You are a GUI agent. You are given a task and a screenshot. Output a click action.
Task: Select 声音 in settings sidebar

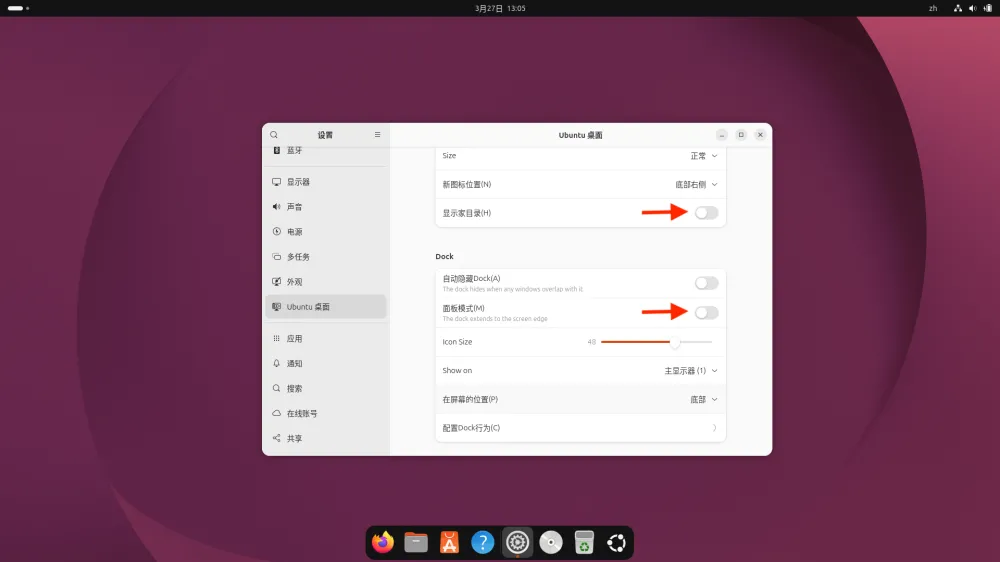click(x=326, y=207)
